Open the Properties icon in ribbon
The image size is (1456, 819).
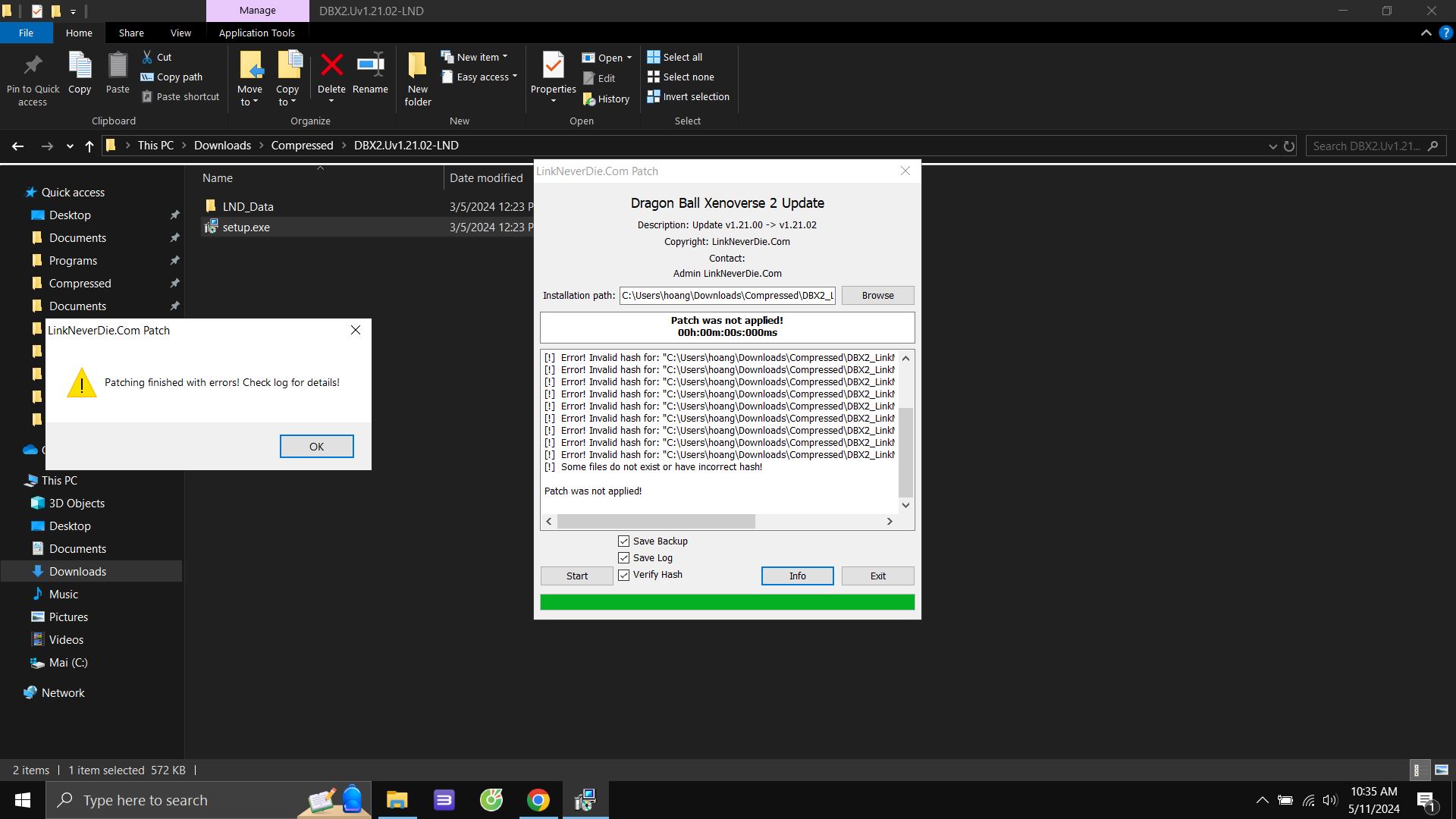coord(553,67)
